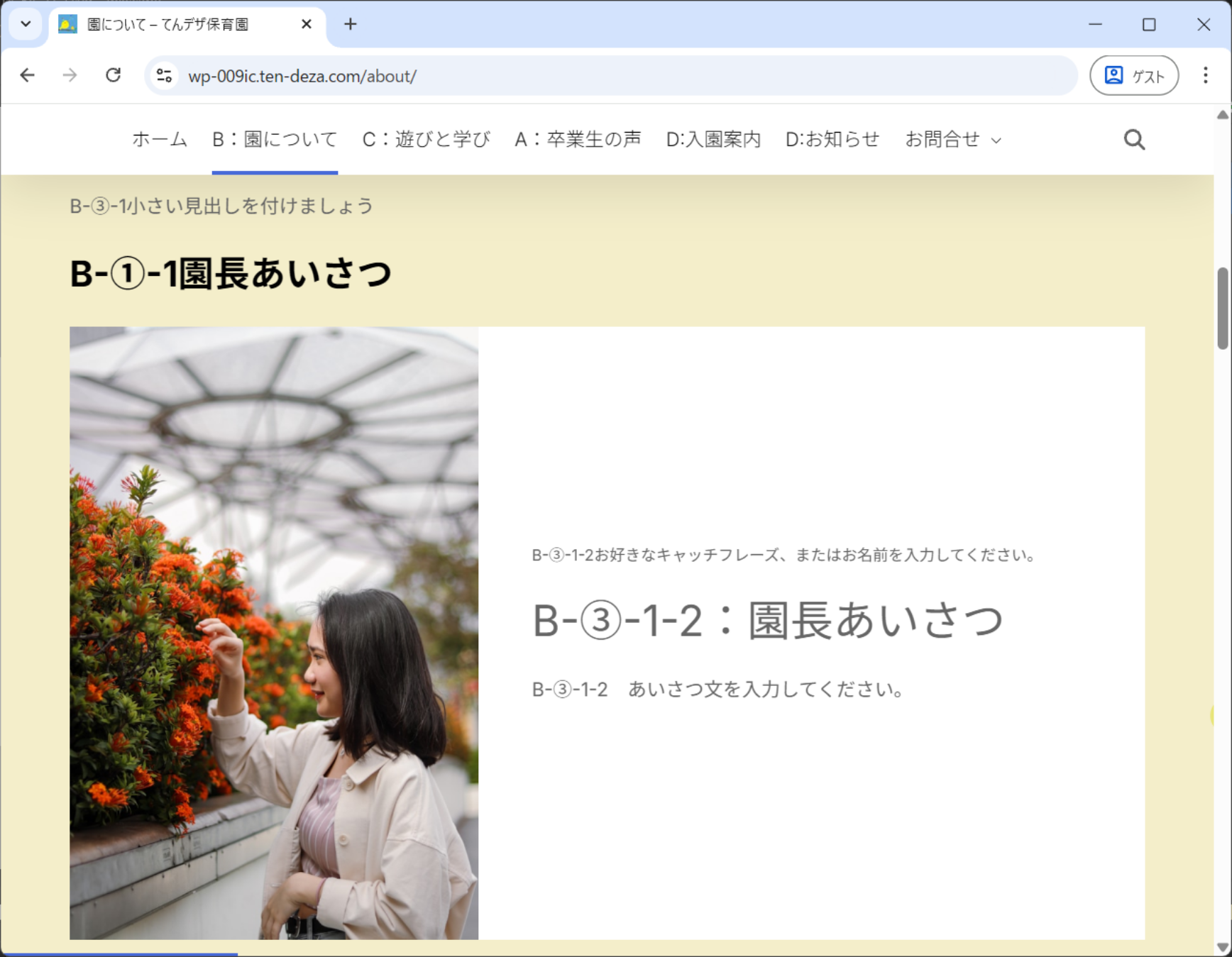
Task: Click the browser forward arrow
Action: pos(70,75)
